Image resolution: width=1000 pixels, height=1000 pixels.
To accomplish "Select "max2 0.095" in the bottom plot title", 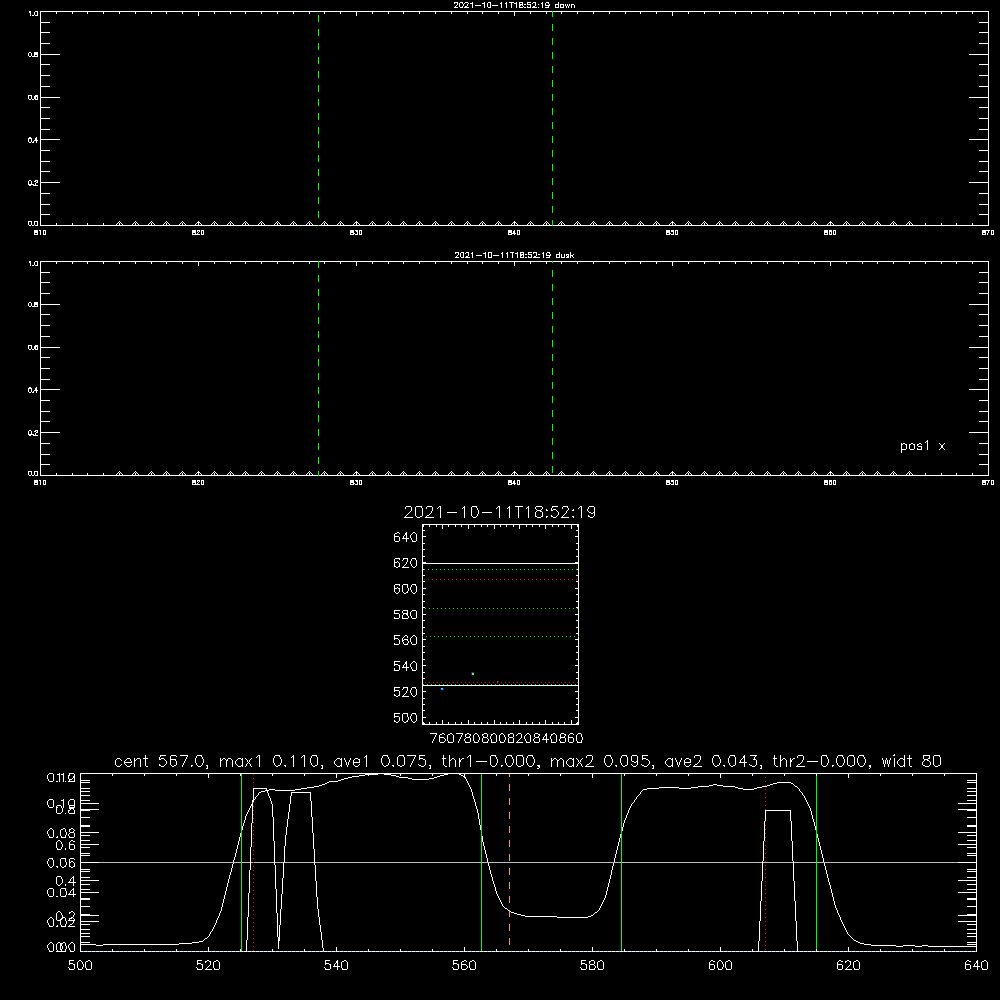I will [x=601, y=761].
